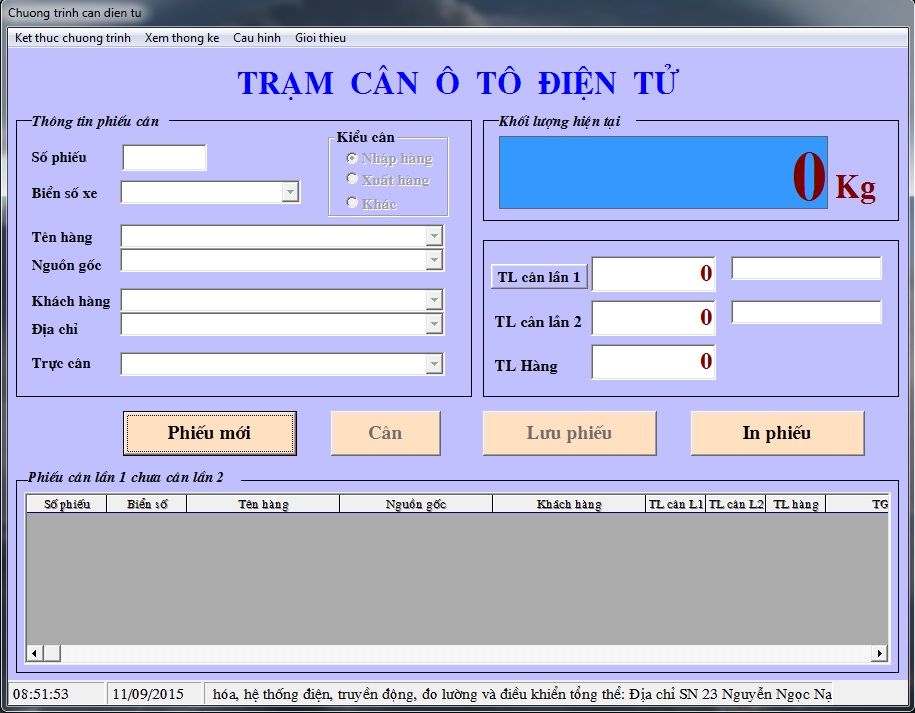Expand the Khách hàng dropdown
This screenshot has width=915, height=713.
tap(434, 300)
